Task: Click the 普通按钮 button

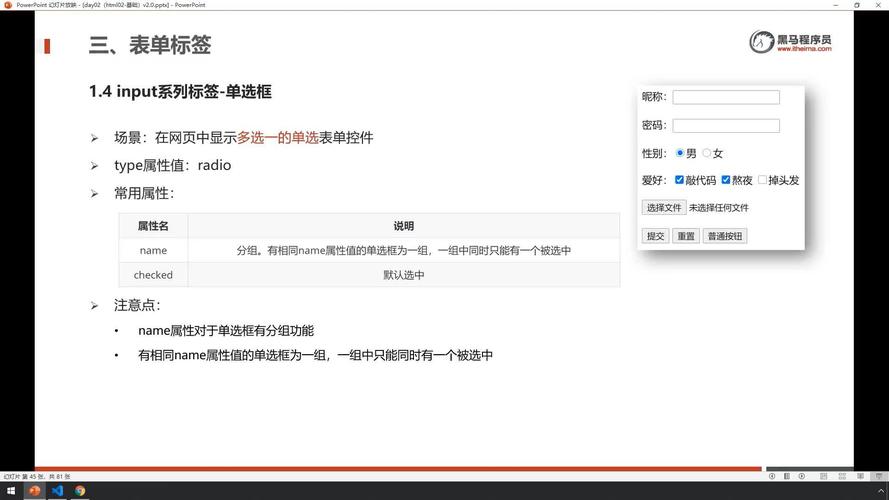Action: click(x=725, y=236)
